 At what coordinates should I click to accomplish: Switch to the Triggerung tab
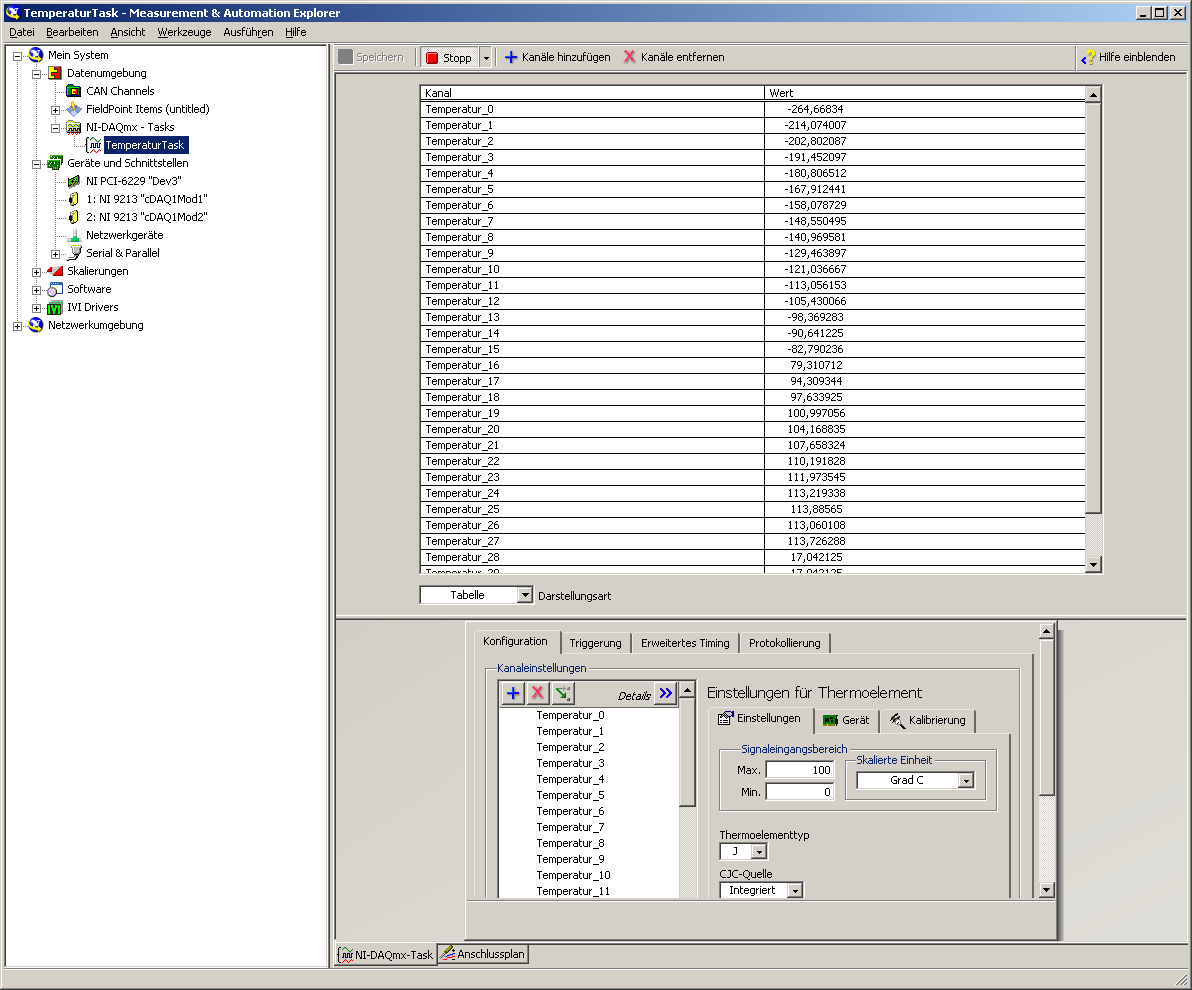pyautogui.click(x=595, y=643)
